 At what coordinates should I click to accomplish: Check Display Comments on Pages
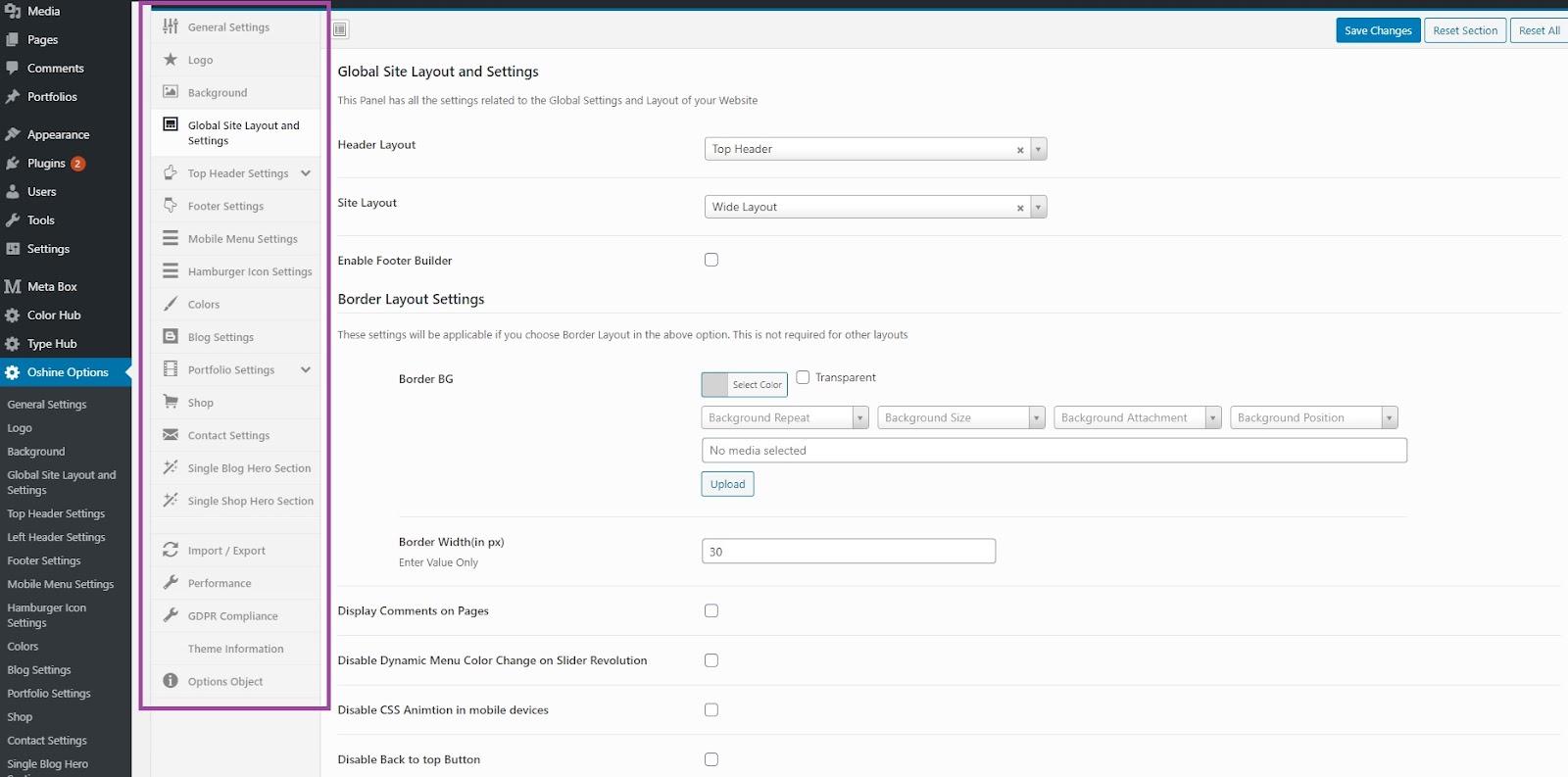711,610
